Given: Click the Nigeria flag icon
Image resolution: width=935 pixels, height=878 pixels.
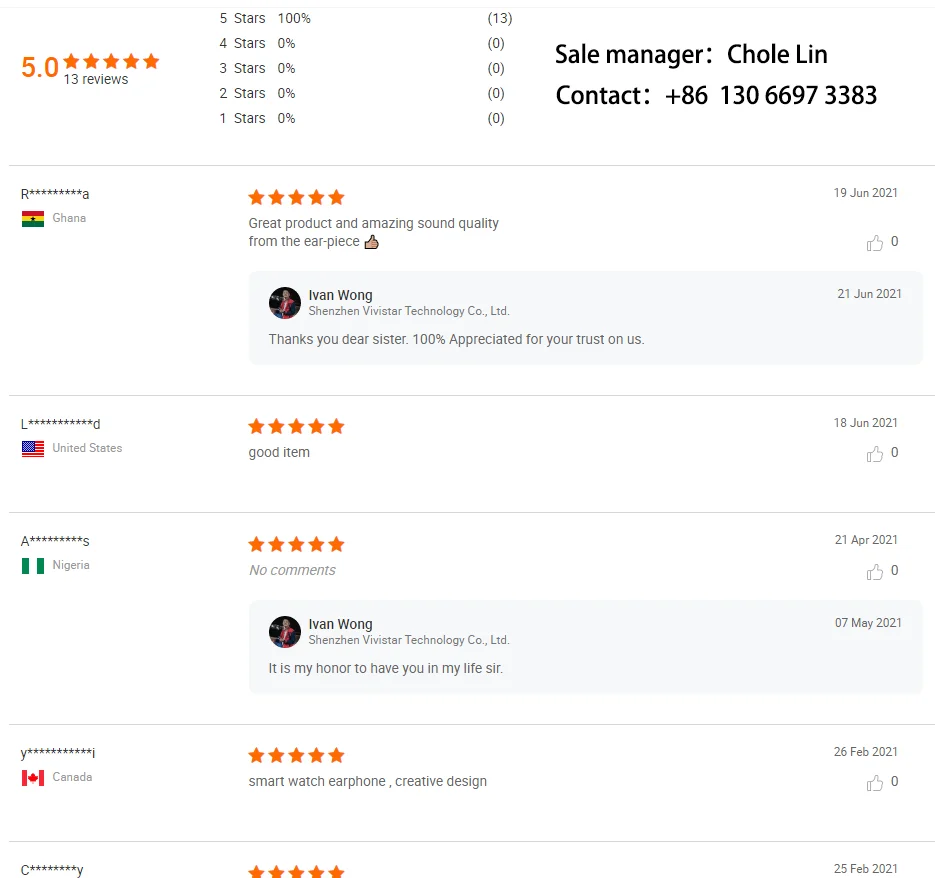Looking at the screenshot, I should 33,566.
